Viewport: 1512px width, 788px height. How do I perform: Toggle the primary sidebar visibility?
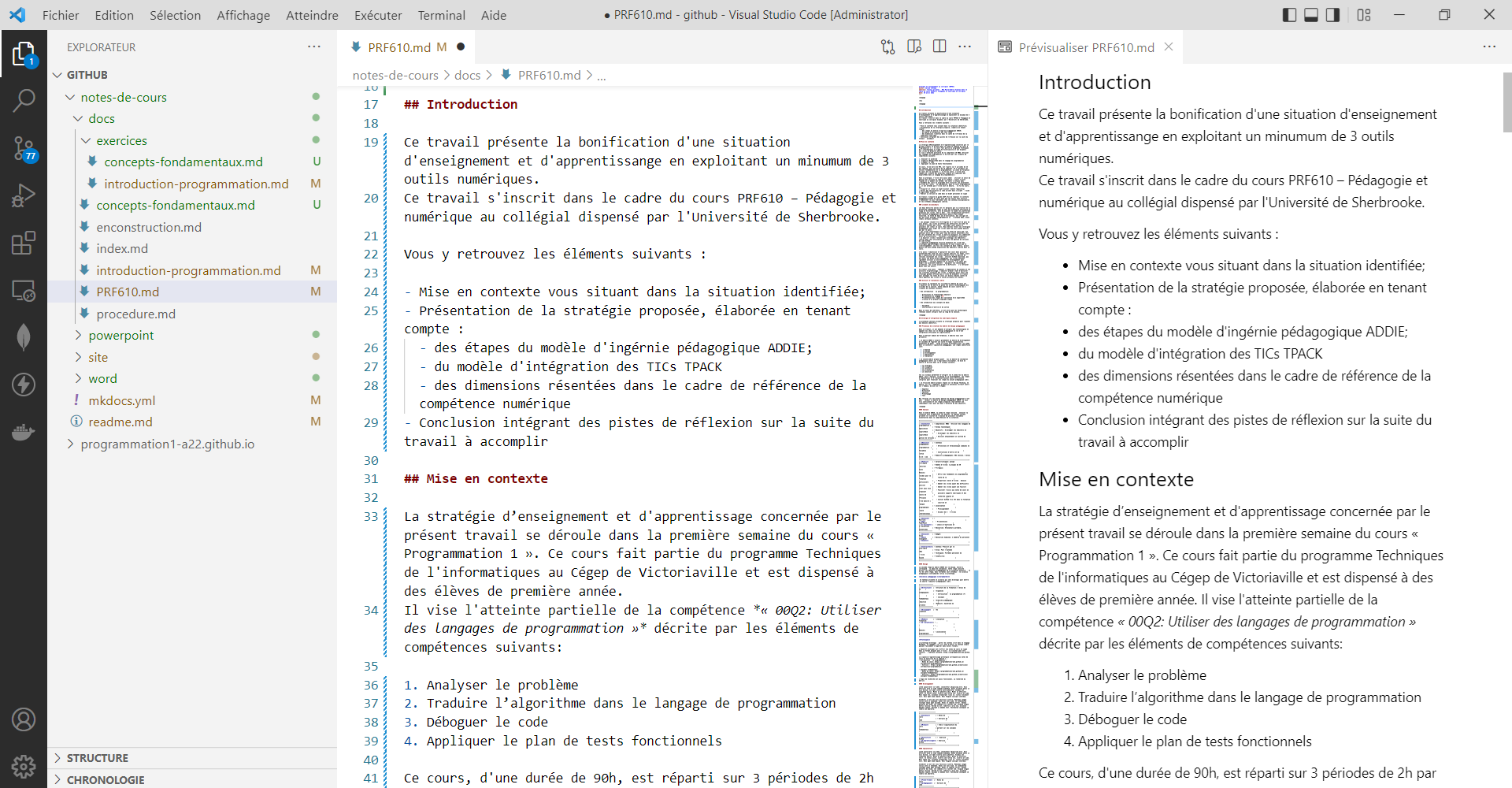pos(1289,15)
